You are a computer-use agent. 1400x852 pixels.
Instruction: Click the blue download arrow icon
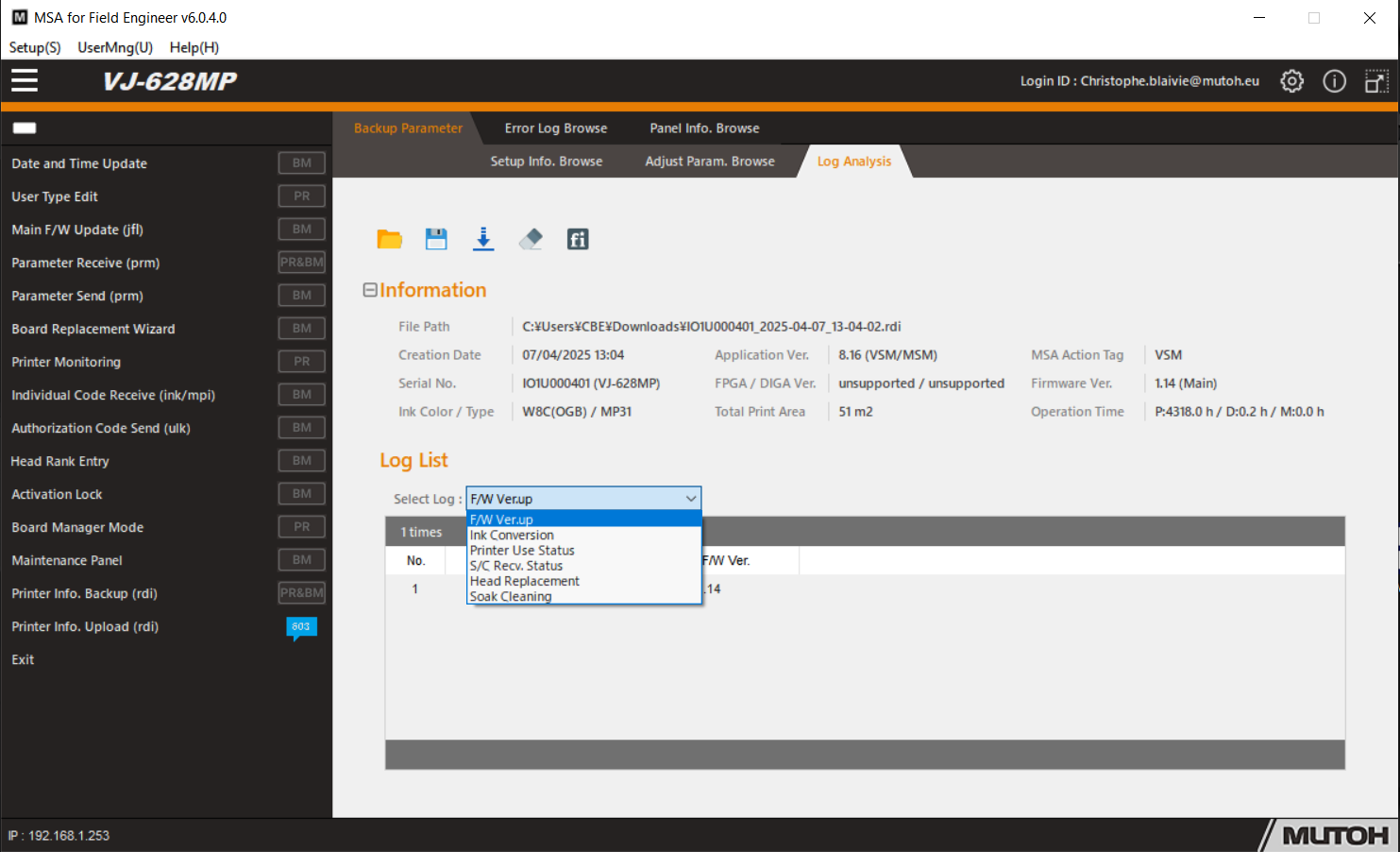[483, 239]
